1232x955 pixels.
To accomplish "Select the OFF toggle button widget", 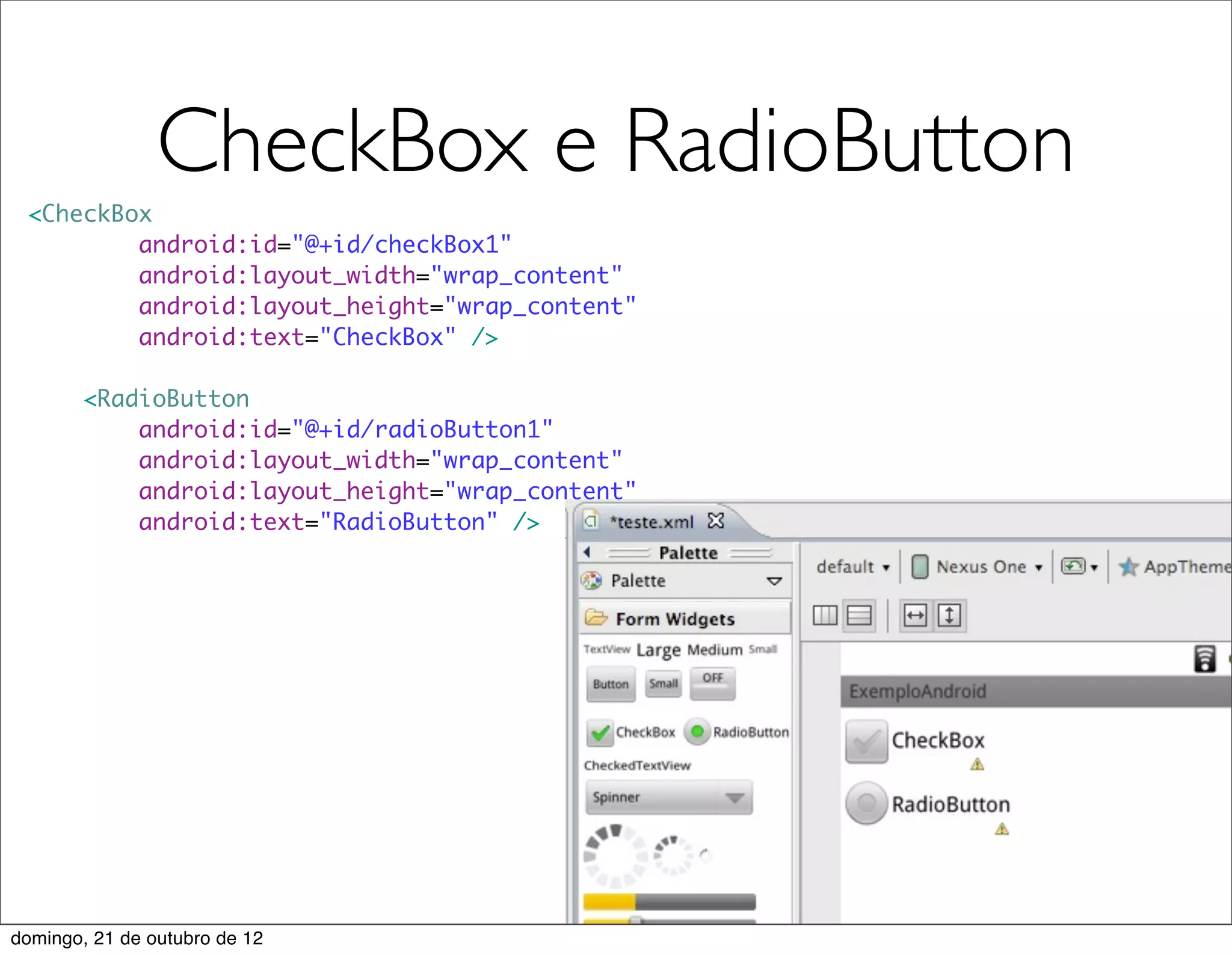I will pos(713,684).
